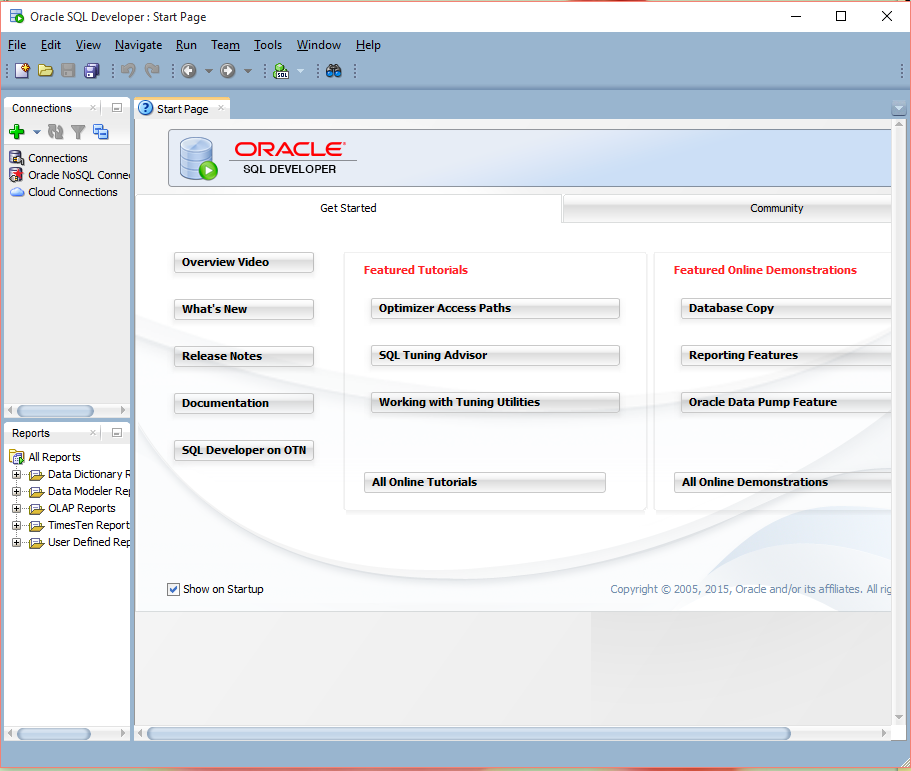Open Working with Tuning Utilities tutorial
Image resolution: width=911 pixels, height=771 pixels.
point(495,403)
